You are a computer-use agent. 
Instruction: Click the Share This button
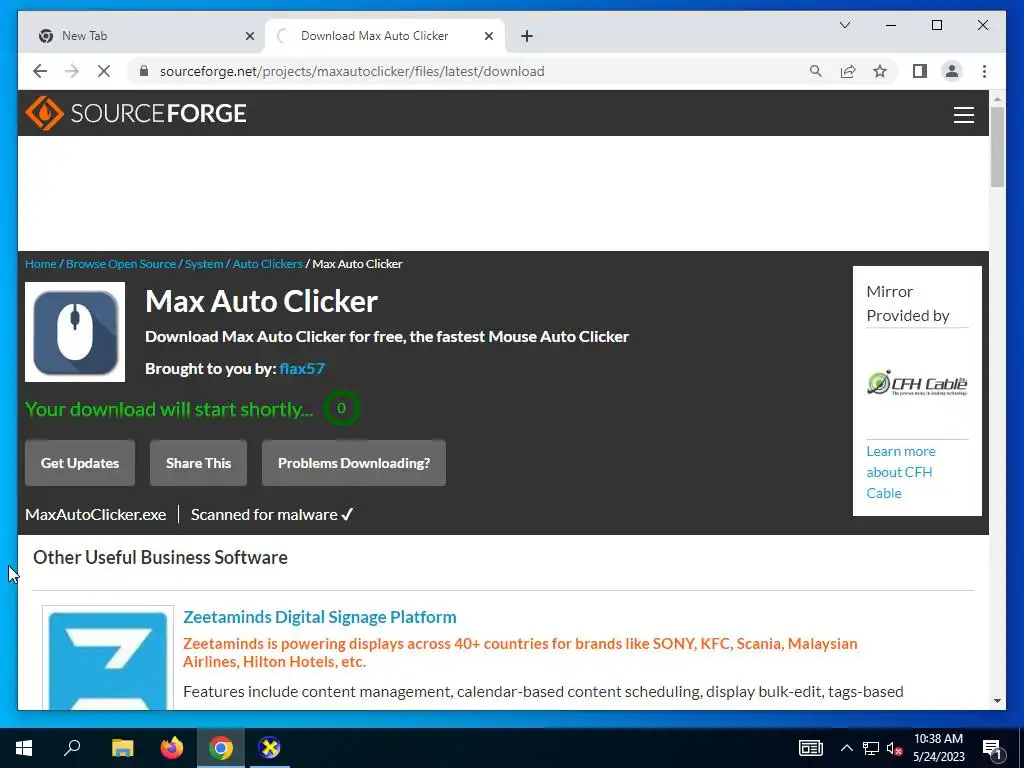tap(199, 463)
